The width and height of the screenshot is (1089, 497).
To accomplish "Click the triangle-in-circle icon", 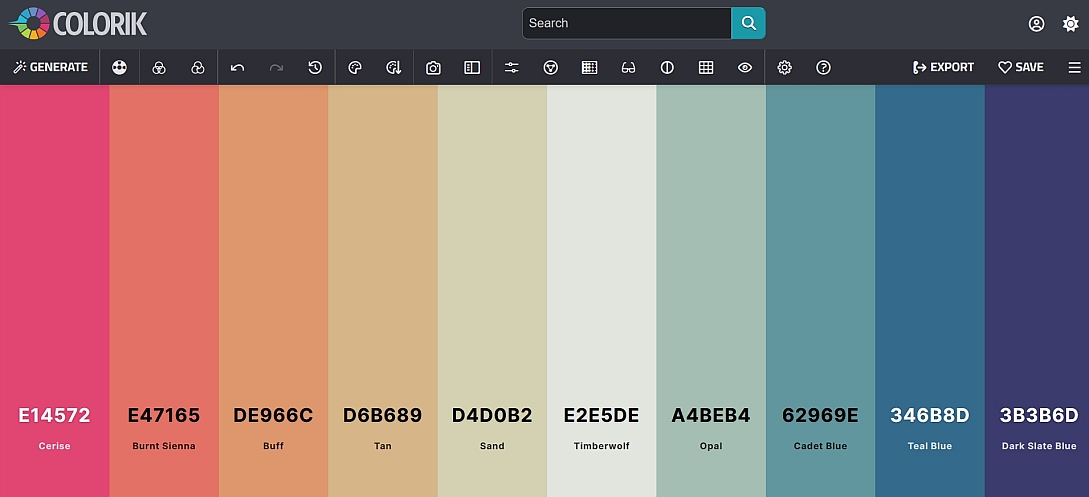I will tap(551, 67).
